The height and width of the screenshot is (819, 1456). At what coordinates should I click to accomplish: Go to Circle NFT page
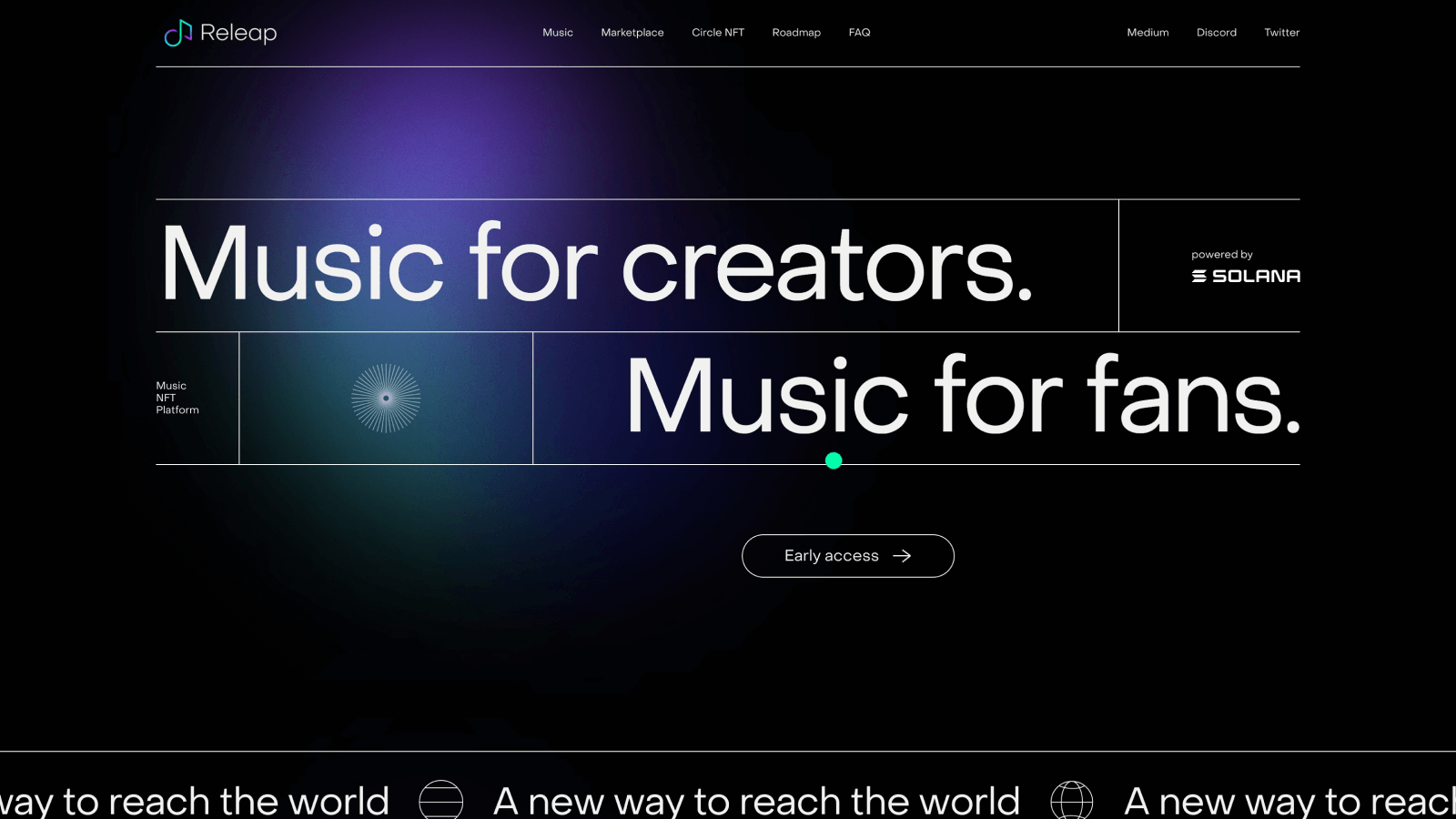pos(718,33)
